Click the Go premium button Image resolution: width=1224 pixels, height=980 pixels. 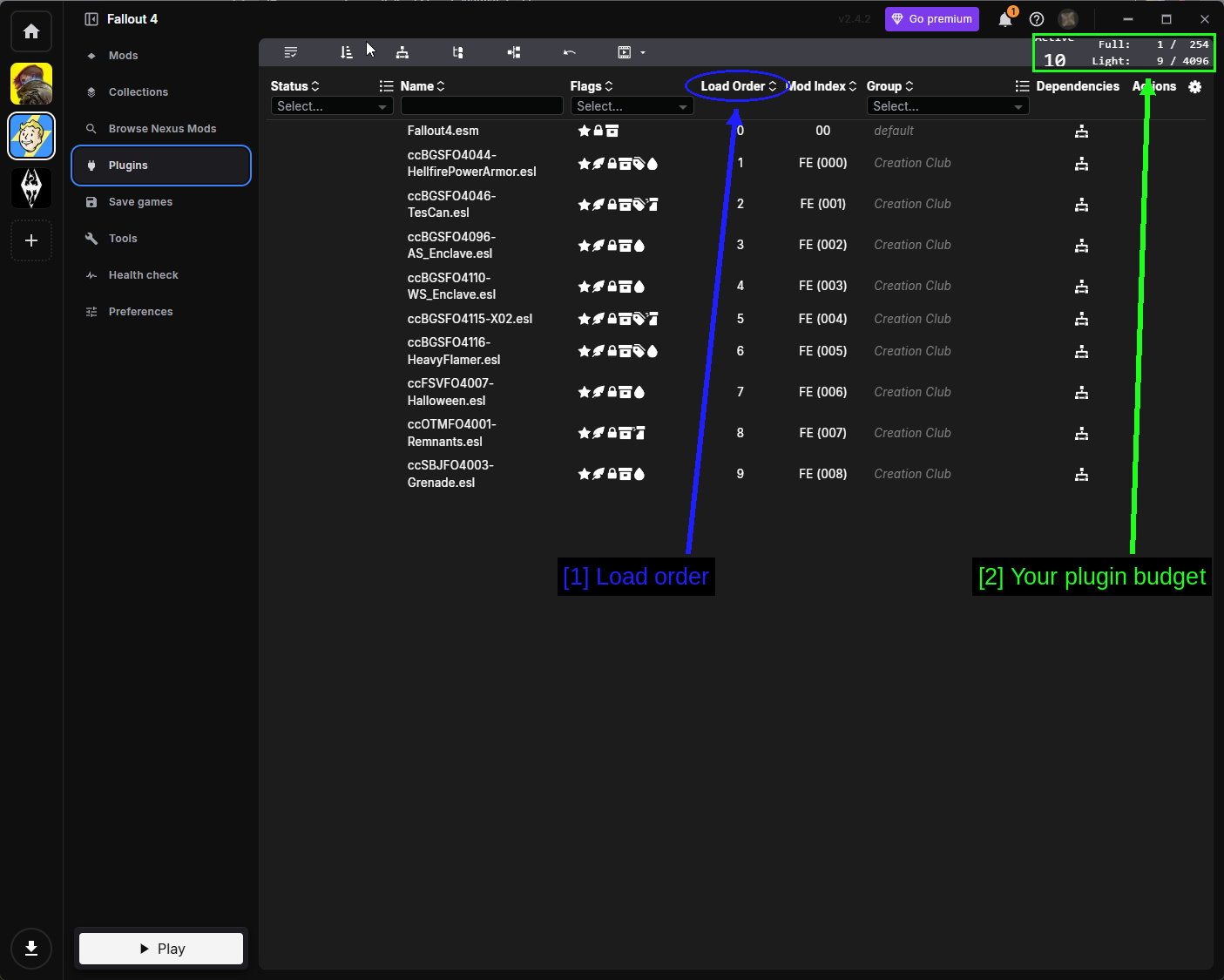[931, 19]
